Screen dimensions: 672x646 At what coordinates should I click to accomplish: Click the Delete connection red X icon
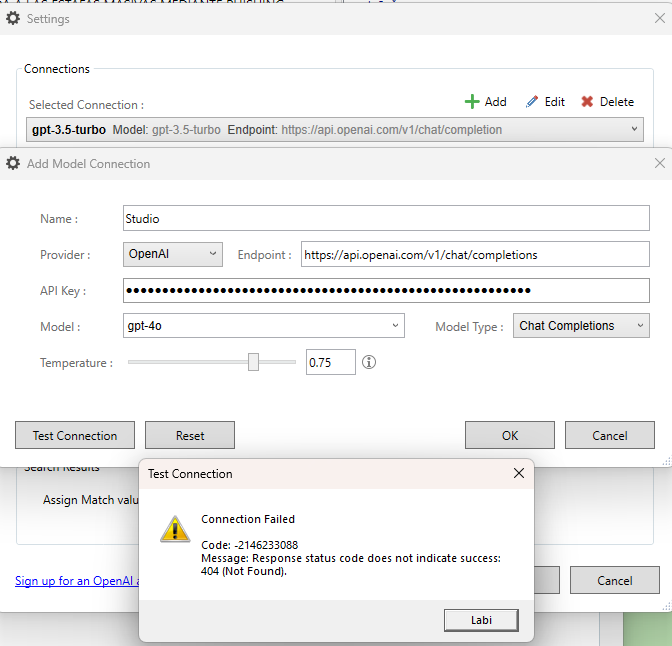587,102
